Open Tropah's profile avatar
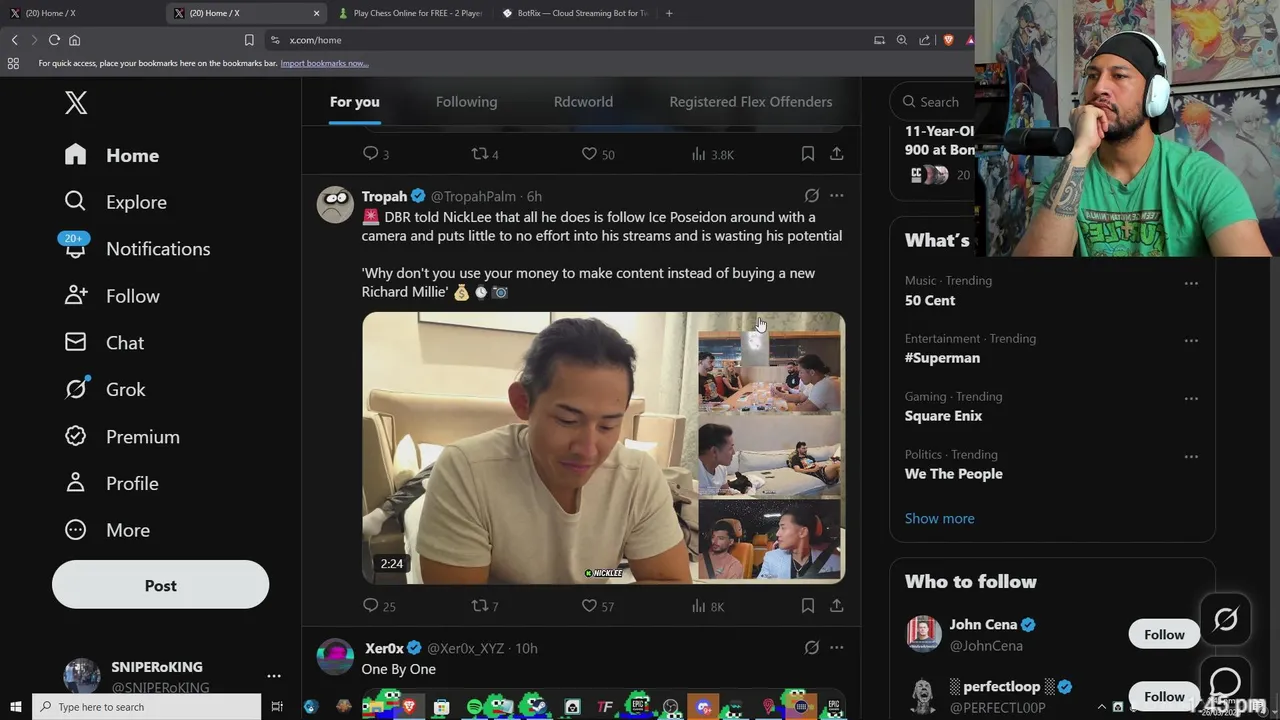 335,204
